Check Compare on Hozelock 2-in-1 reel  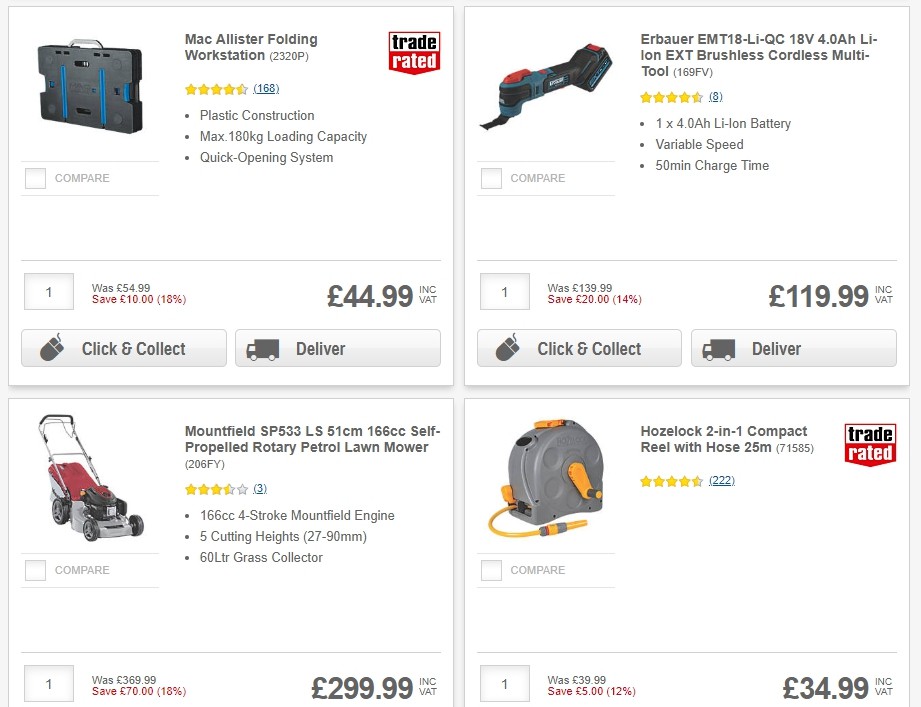[491, 570]
